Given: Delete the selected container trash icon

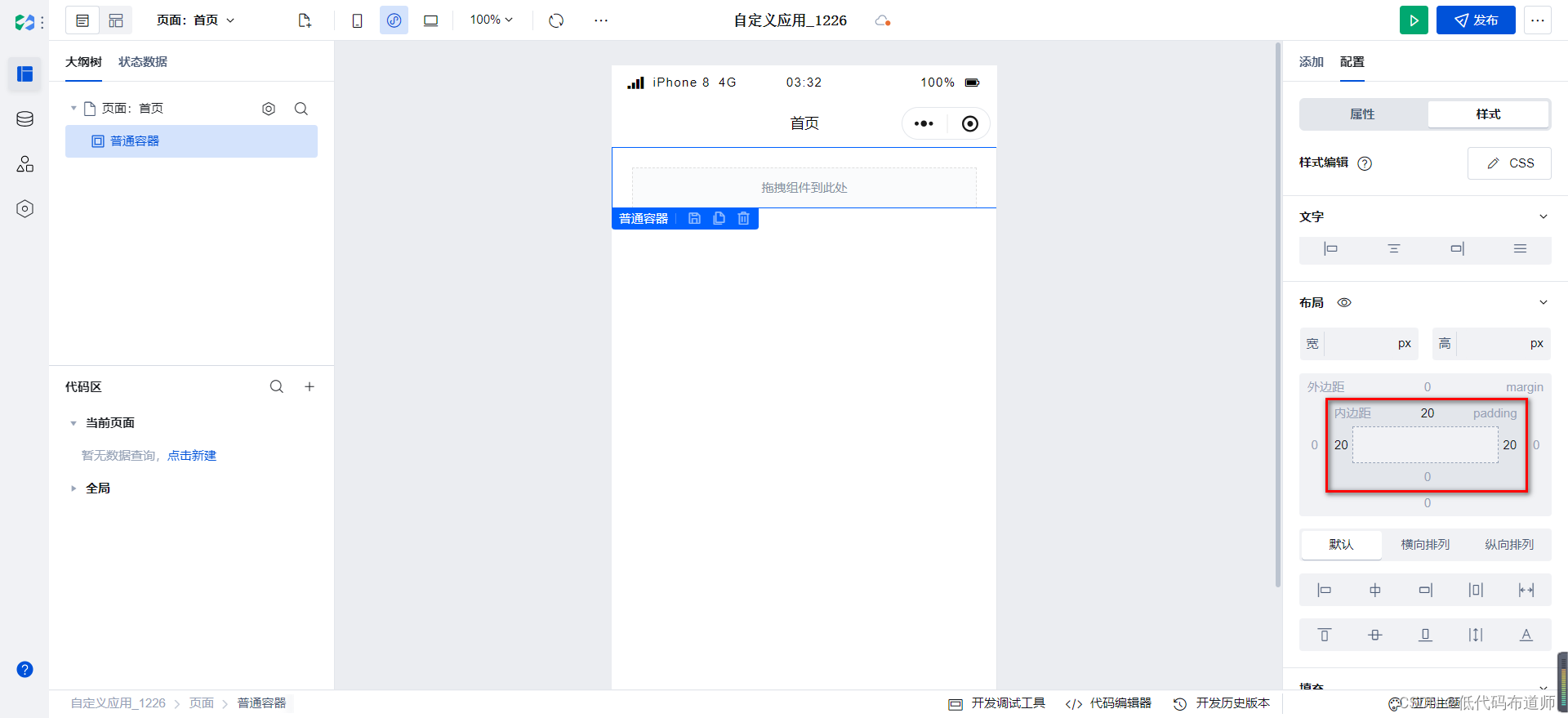Looking at the screenshot, I should pos(743,219).
